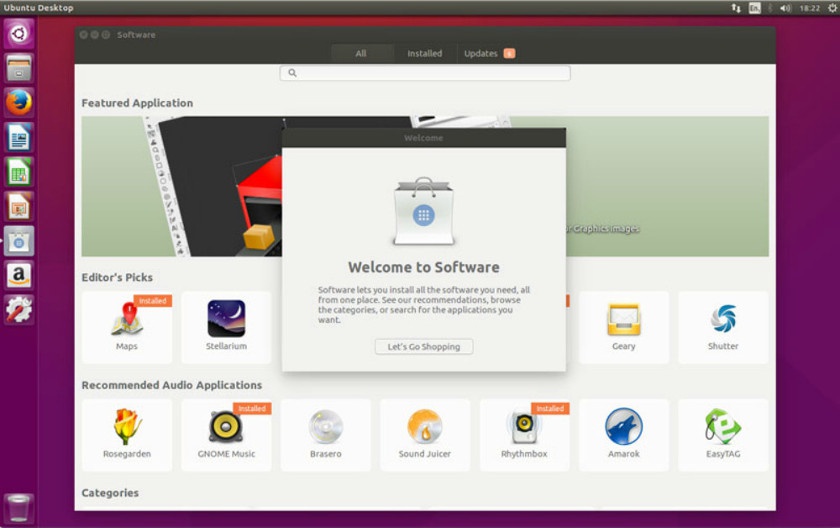840x528 pixels.
Task: Click the Let's Go Shopping button
Action: [x=424, y=347]
